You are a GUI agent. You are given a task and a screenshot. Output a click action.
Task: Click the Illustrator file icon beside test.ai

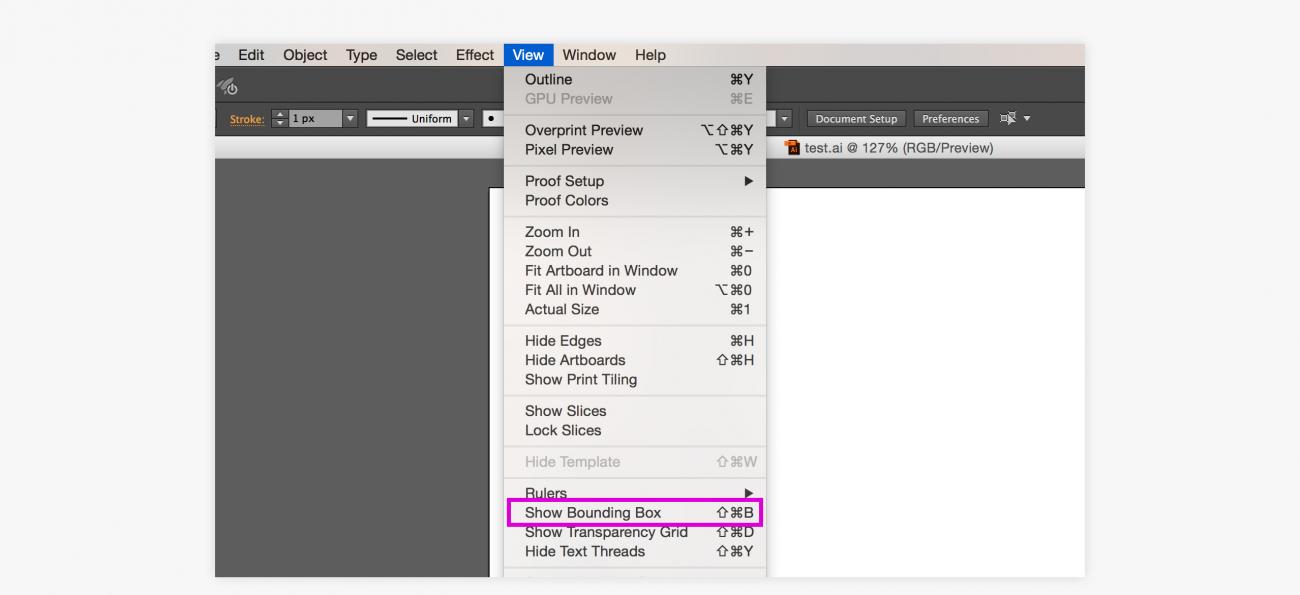pos(793,148)
